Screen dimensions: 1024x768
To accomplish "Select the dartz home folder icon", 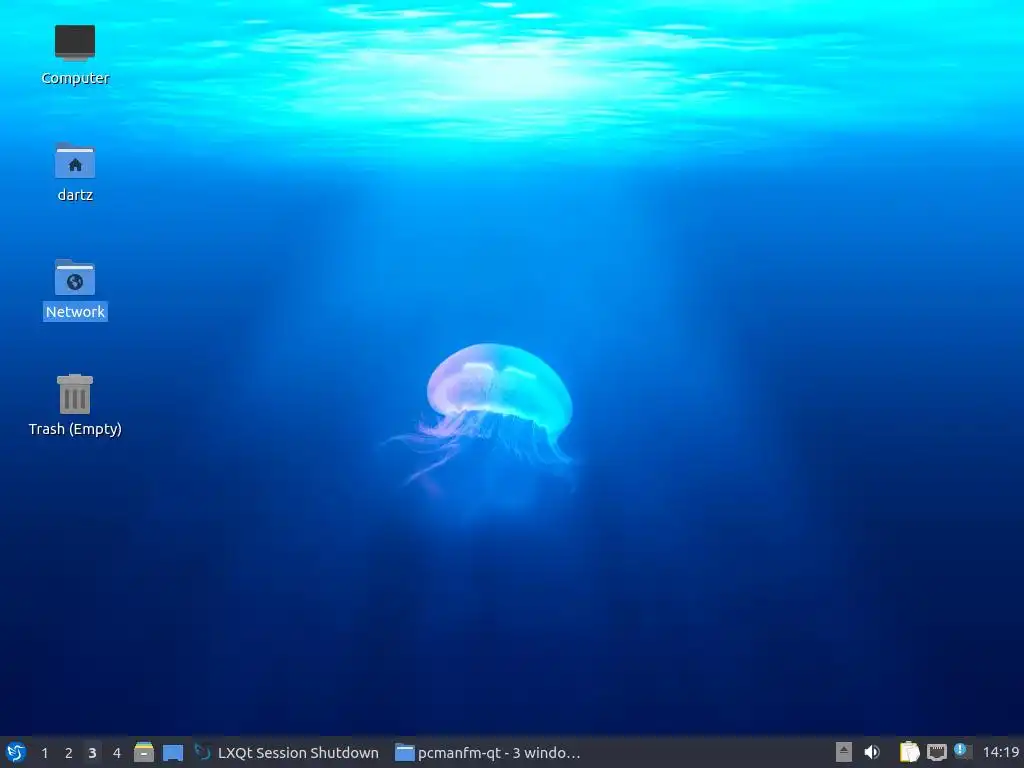I will pos(75,160).
